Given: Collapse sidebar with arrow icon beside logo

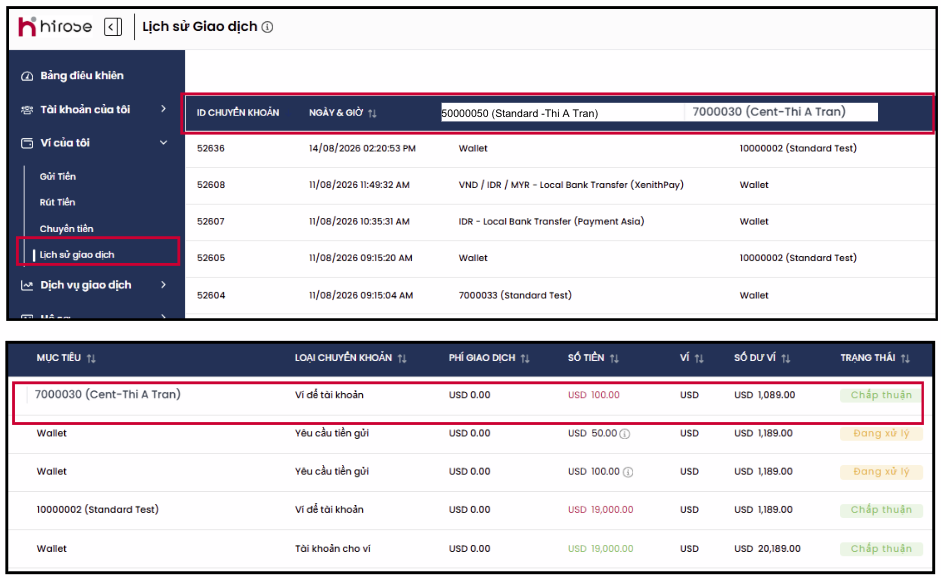Looking at the screenshot, I should (x=113, y=27).
